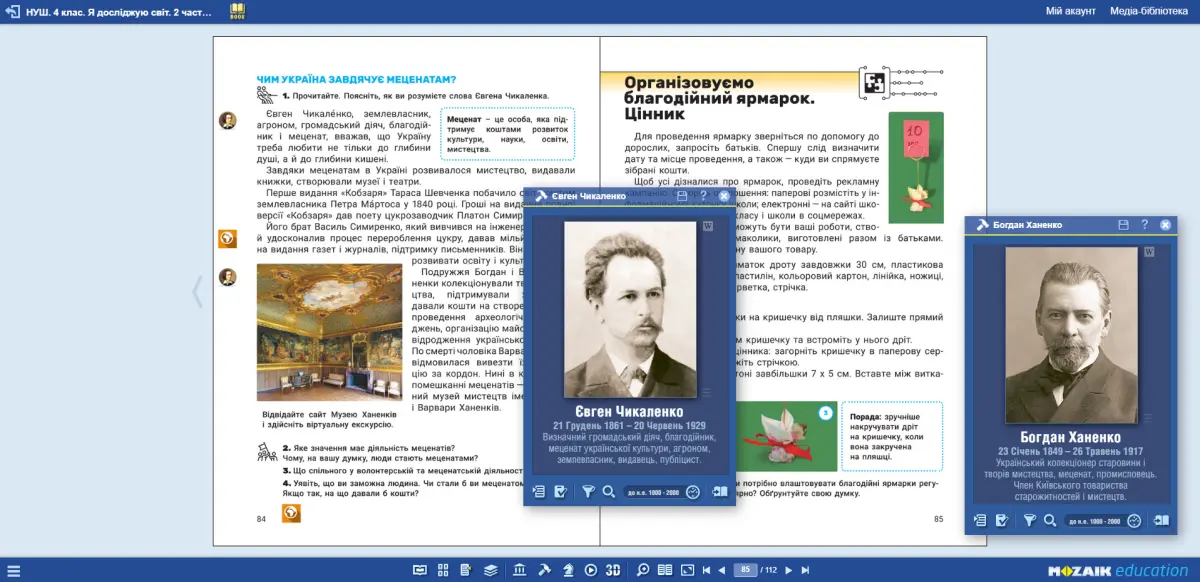The width and height of the screenshot is (1200, 582).
Task: Click the page number field showing 85
Action: click(745, 569)
